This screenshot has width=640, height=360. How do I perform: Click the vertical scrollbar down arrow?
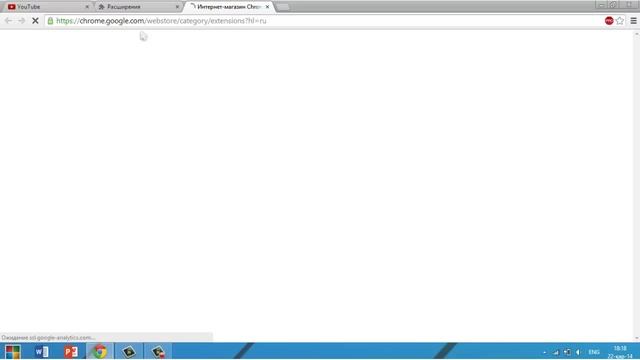(x=637, y=338)
